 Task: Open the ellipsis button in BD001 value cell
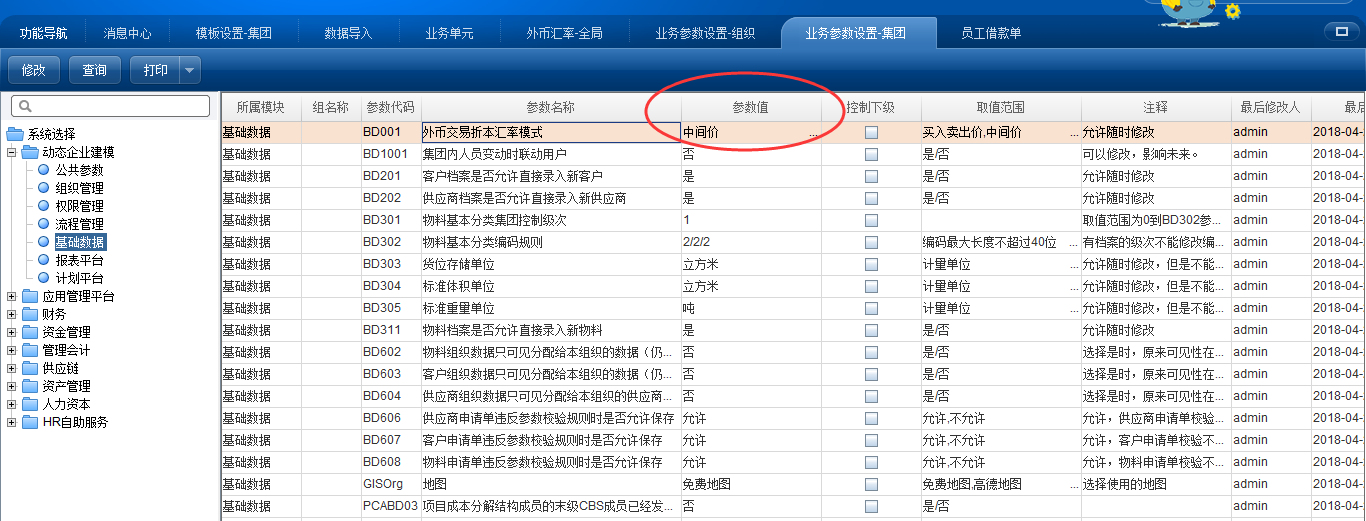point(813,132)
